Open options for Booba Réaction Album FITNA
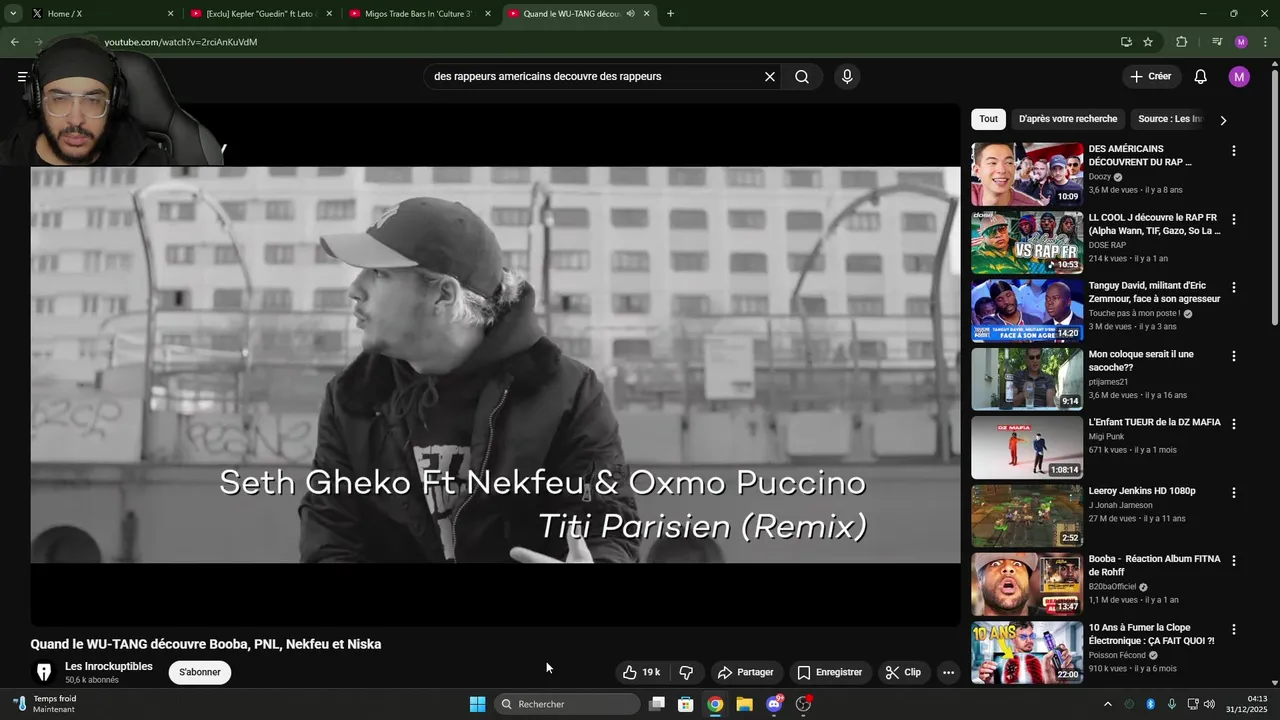1280x720 pixels. [1233, 561]
